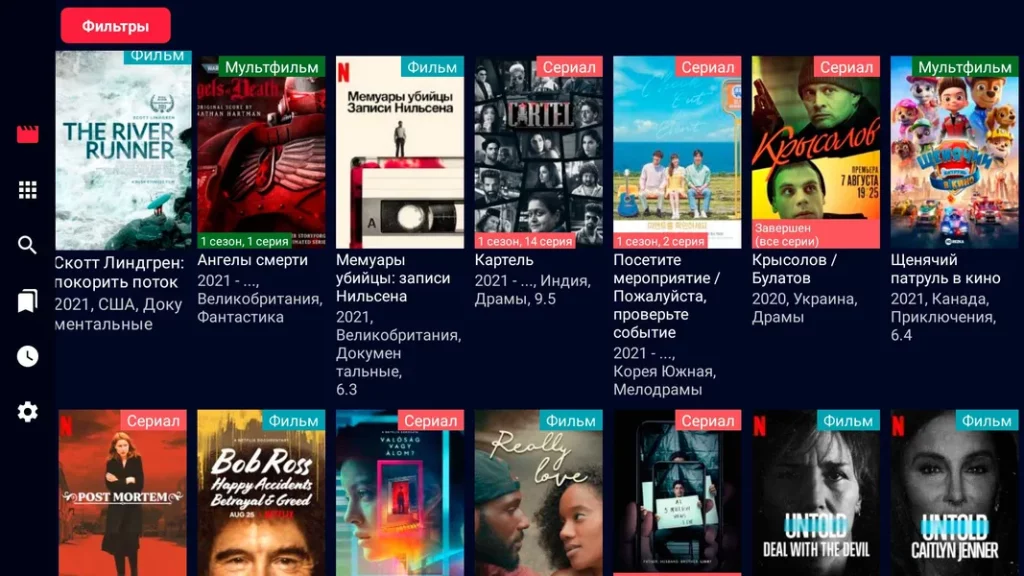This screenshot has height=576, width=1024.
Task: Select title 'Посетите мероприятие / Пожалуйста, проверьте событие'
Action: 667,296
